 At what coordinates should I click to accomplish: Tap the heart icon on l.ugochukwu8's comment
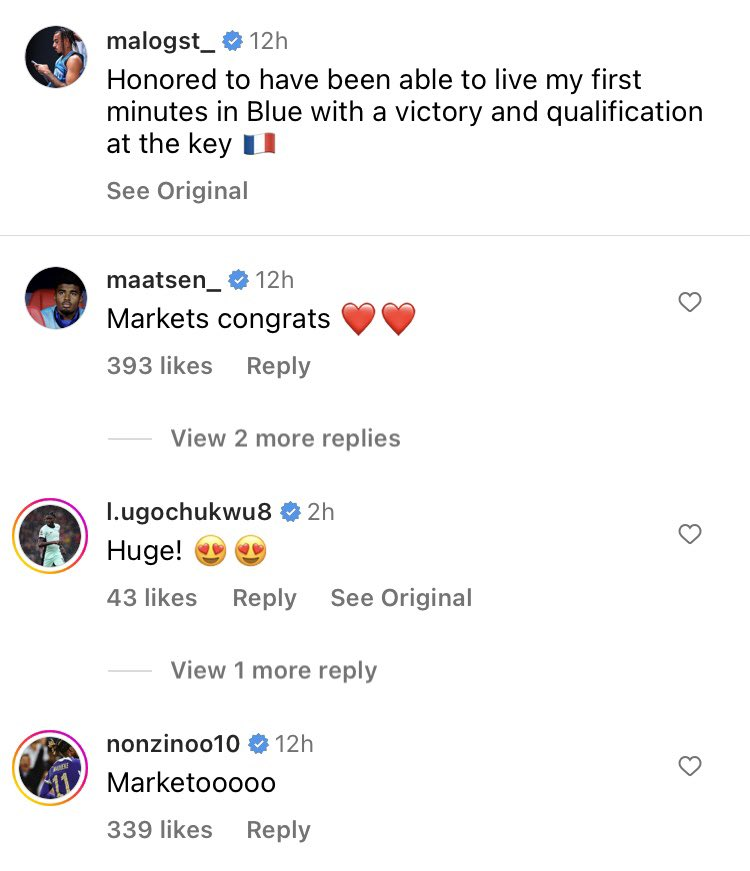pos(689,534)
